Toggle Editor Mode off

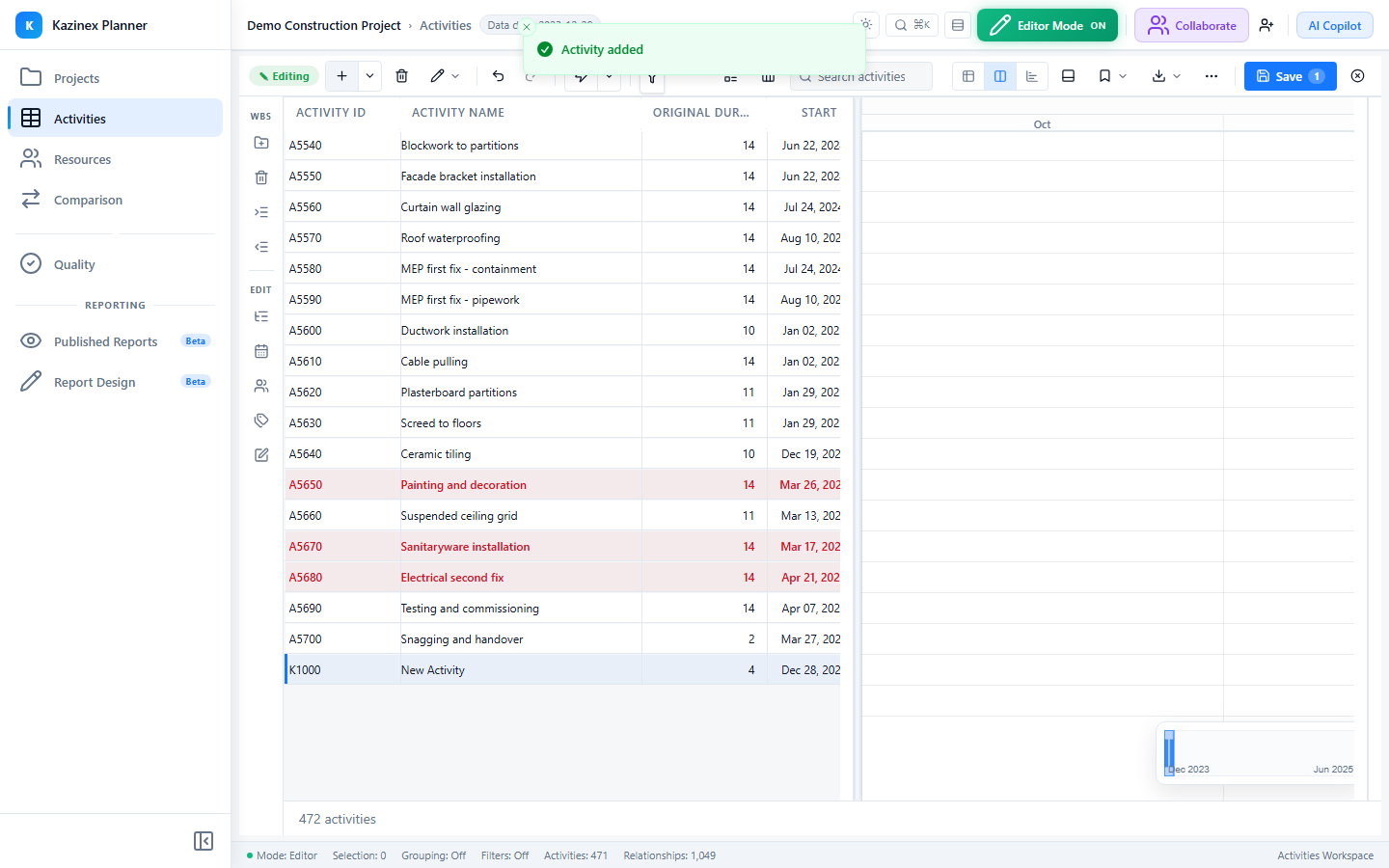[1048, 25]
